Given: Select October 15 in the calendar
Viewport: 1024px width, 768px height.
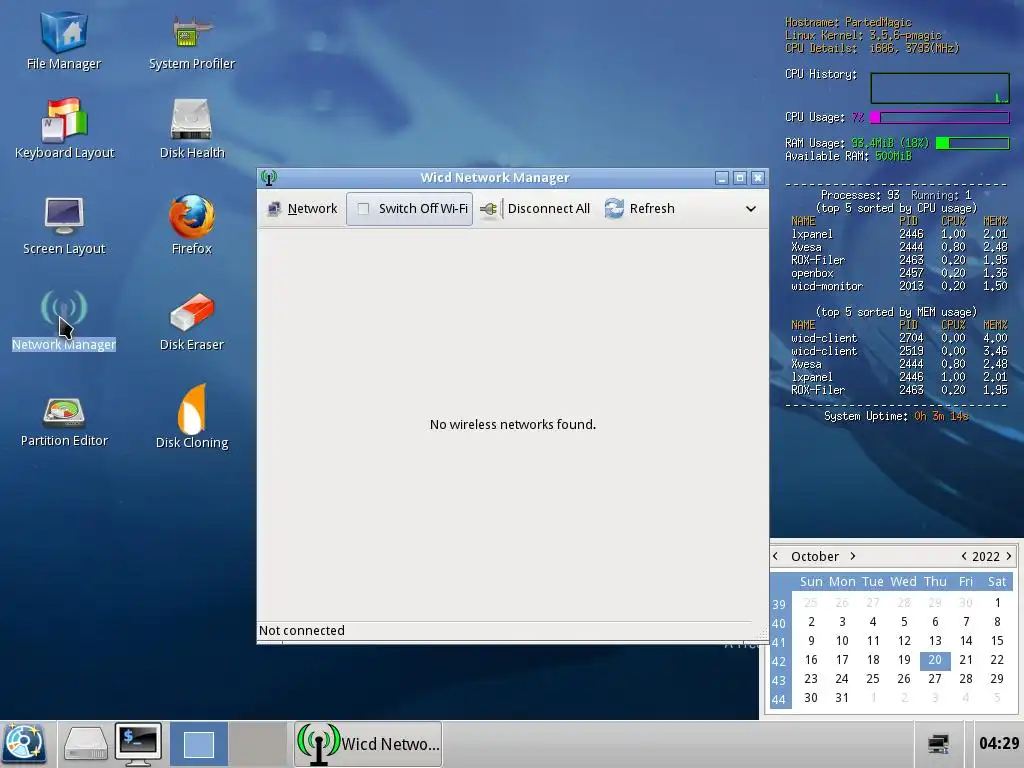Looking at the screenshot, I should (997, 641).
